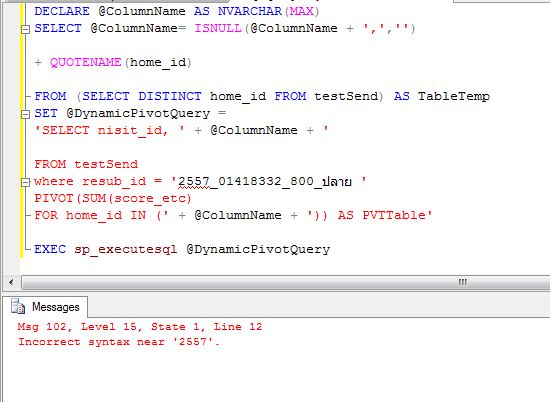This screenshot has width=550, height=402.
Task: Click the Incorrect syntax near '2557' message
Action: (x=119, y=342)
